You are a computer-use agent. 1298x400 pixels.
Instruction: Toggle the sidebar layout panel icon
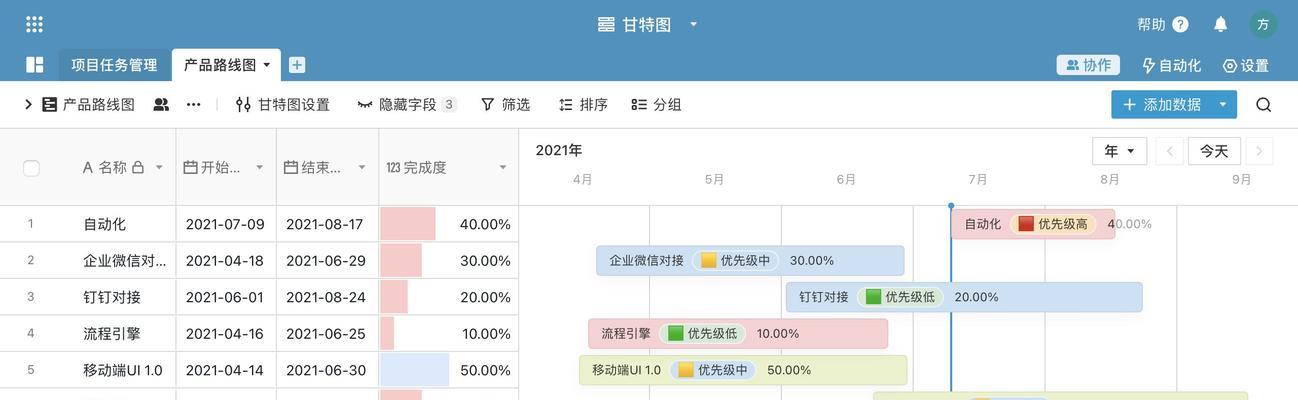tap(35, 65)
